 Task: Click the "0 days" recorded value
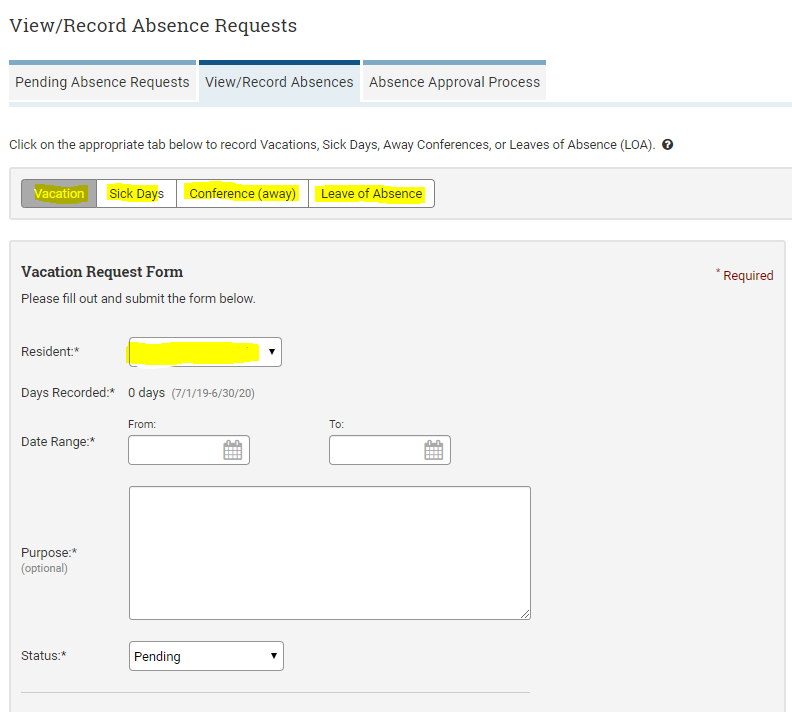(146, 393)
